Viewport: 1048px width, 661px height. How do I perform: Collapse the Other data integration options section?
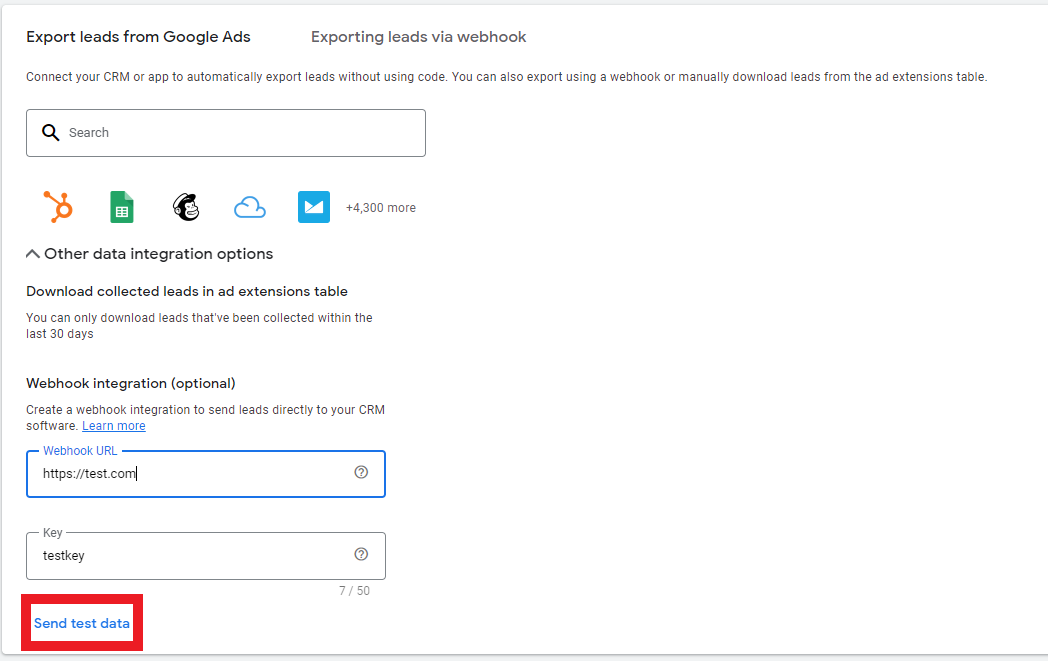[32, 253]
